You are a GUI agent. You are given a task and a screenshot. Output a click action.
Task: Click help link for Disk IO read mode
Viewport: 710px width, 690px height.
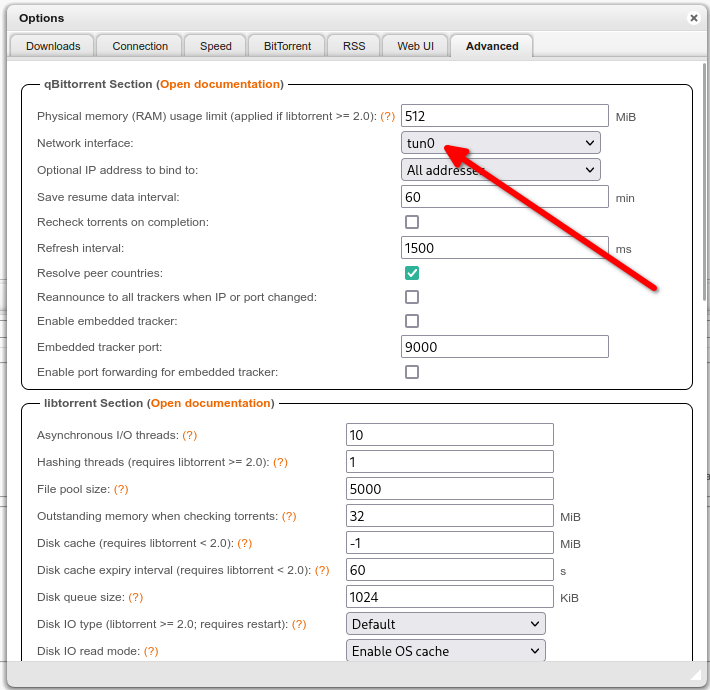[151, 651]
